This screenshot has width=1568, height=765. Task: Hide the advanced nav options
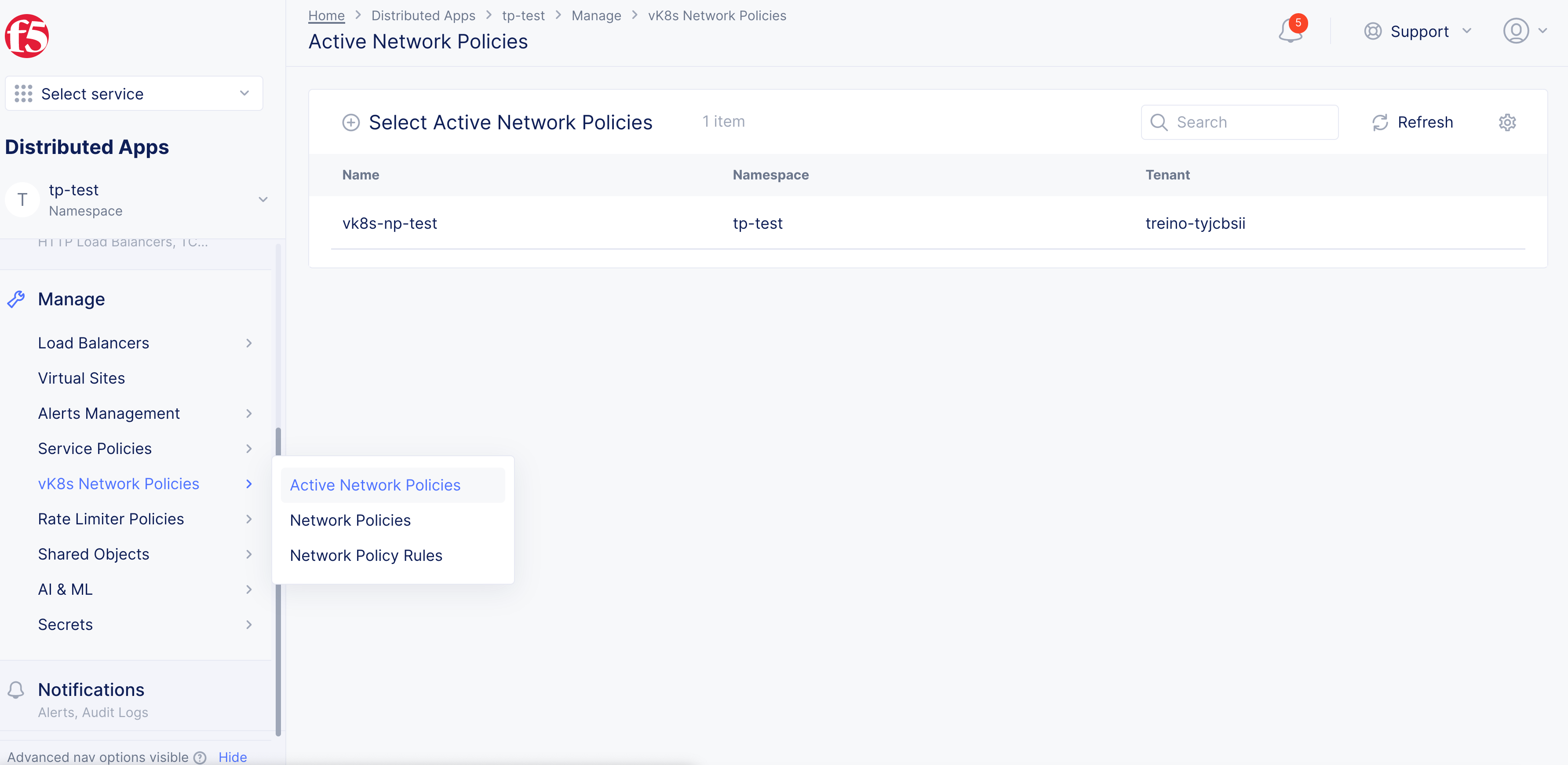point(232,757)
